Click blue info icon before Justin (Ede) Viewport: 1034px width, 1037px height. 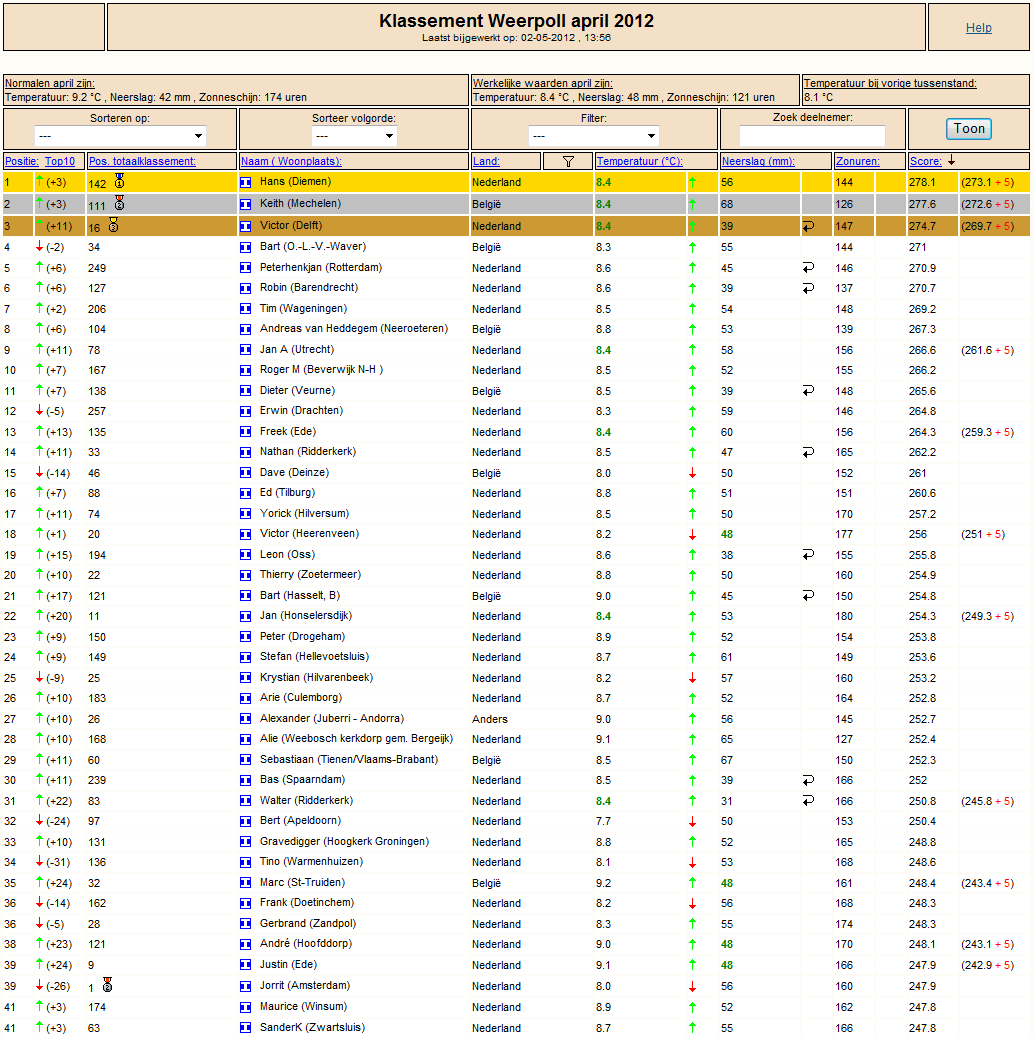pyautogui.click(x=245, y=965)
